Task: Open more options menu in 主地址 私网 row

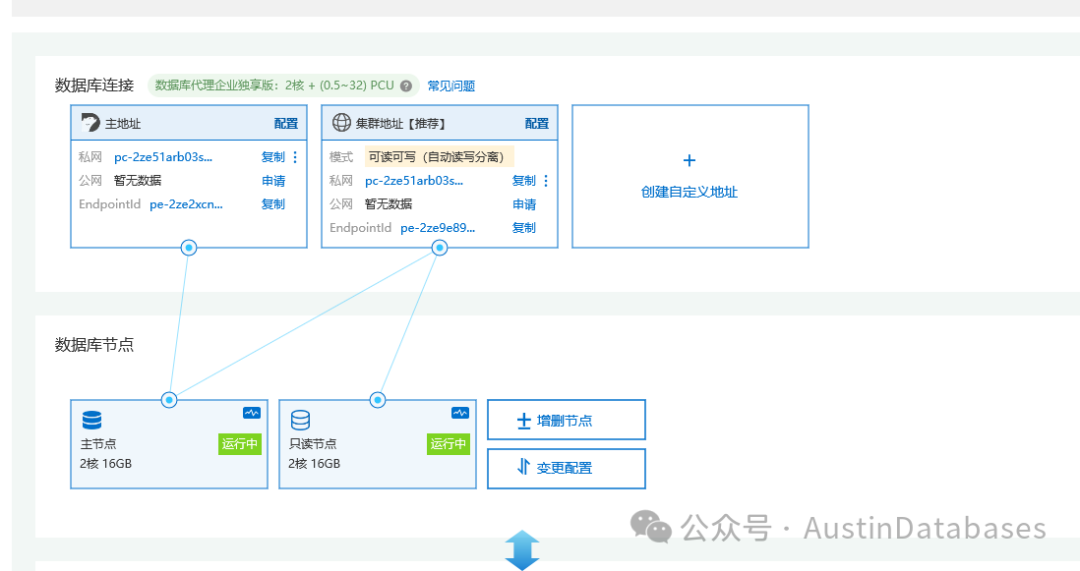Action: (295, 157)
